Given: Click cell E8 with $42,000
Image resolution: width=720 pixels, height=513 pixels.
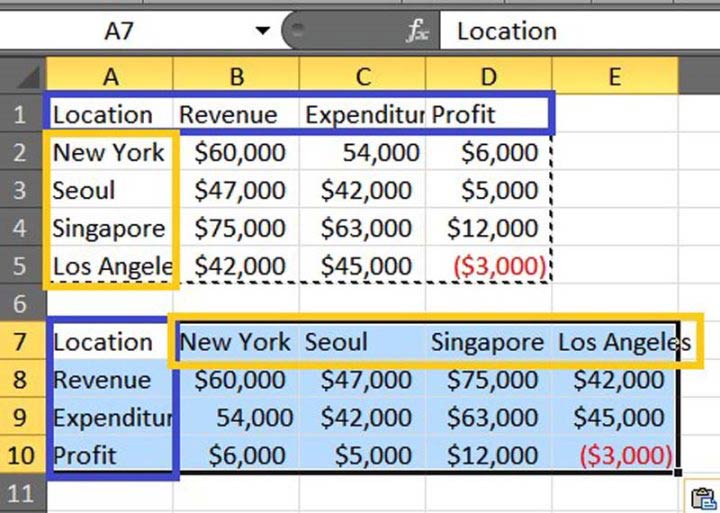Looking at the screenshot, I should 615,379.
